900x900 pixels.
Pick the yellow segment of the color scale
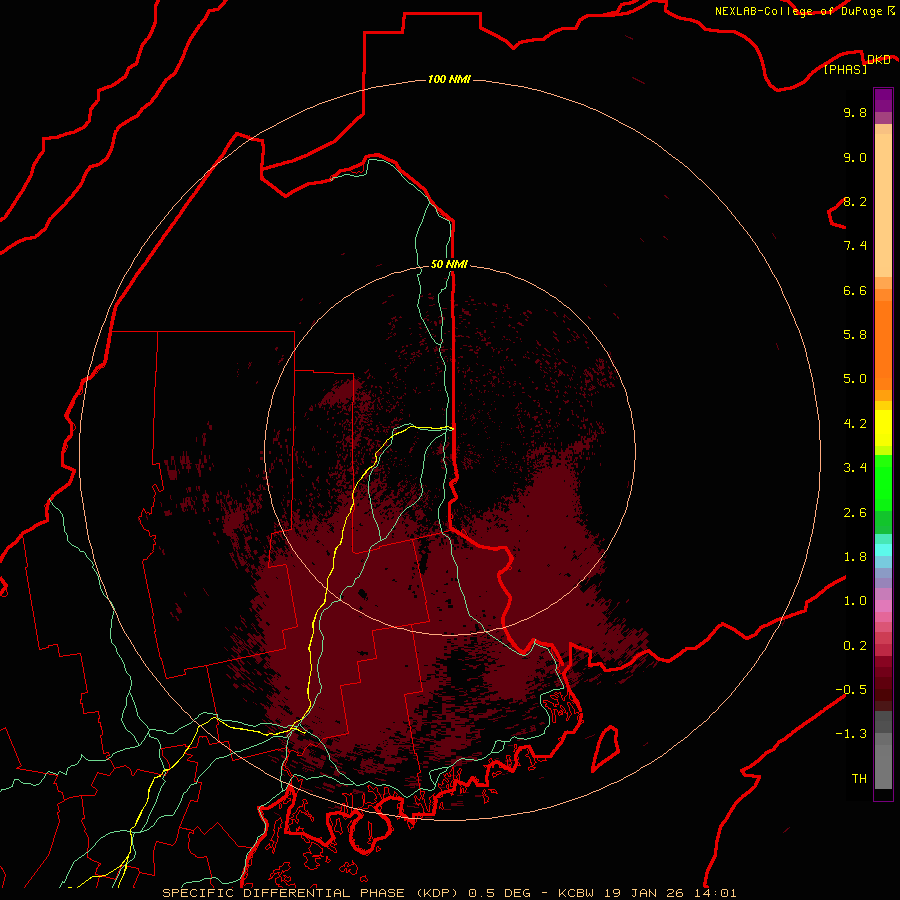point(883,428)
